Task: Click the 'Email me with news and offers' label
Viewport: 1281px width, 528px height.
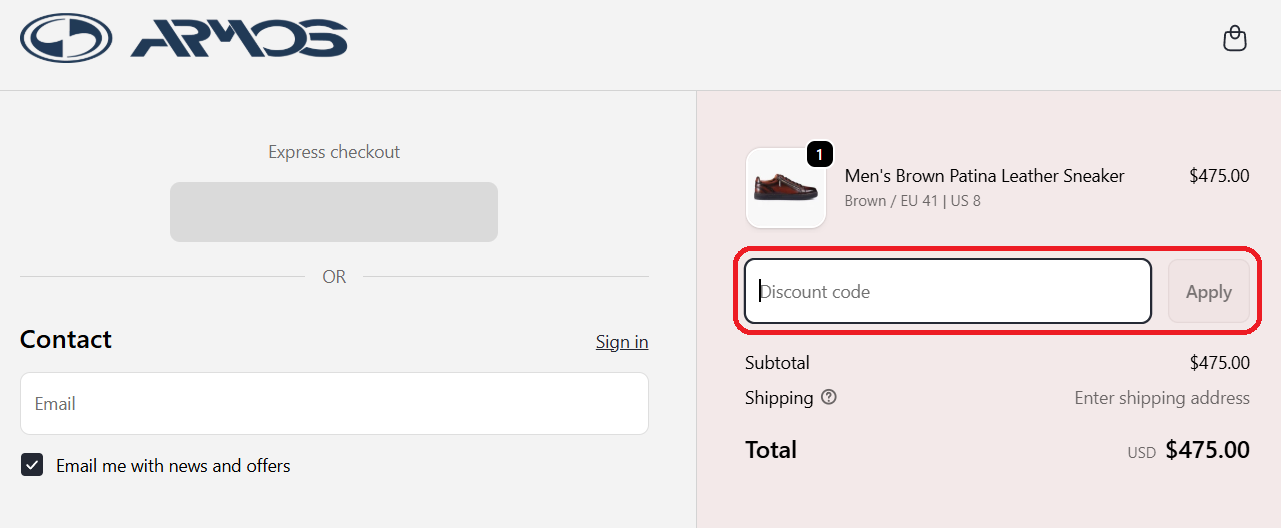Action: (x=173, y=466)
